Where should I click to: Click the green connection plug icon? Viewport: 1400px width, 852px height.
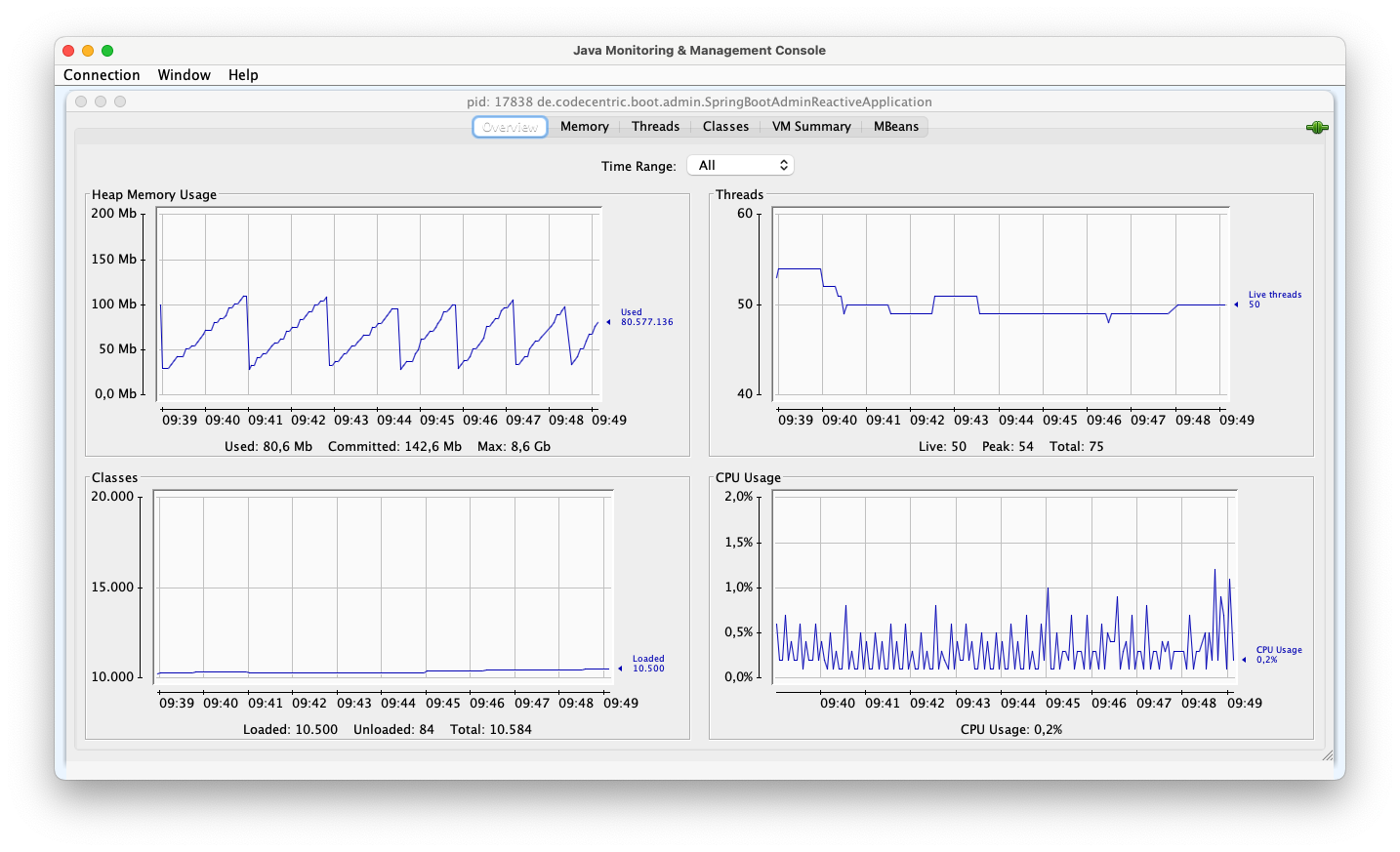coord(1316,127)
